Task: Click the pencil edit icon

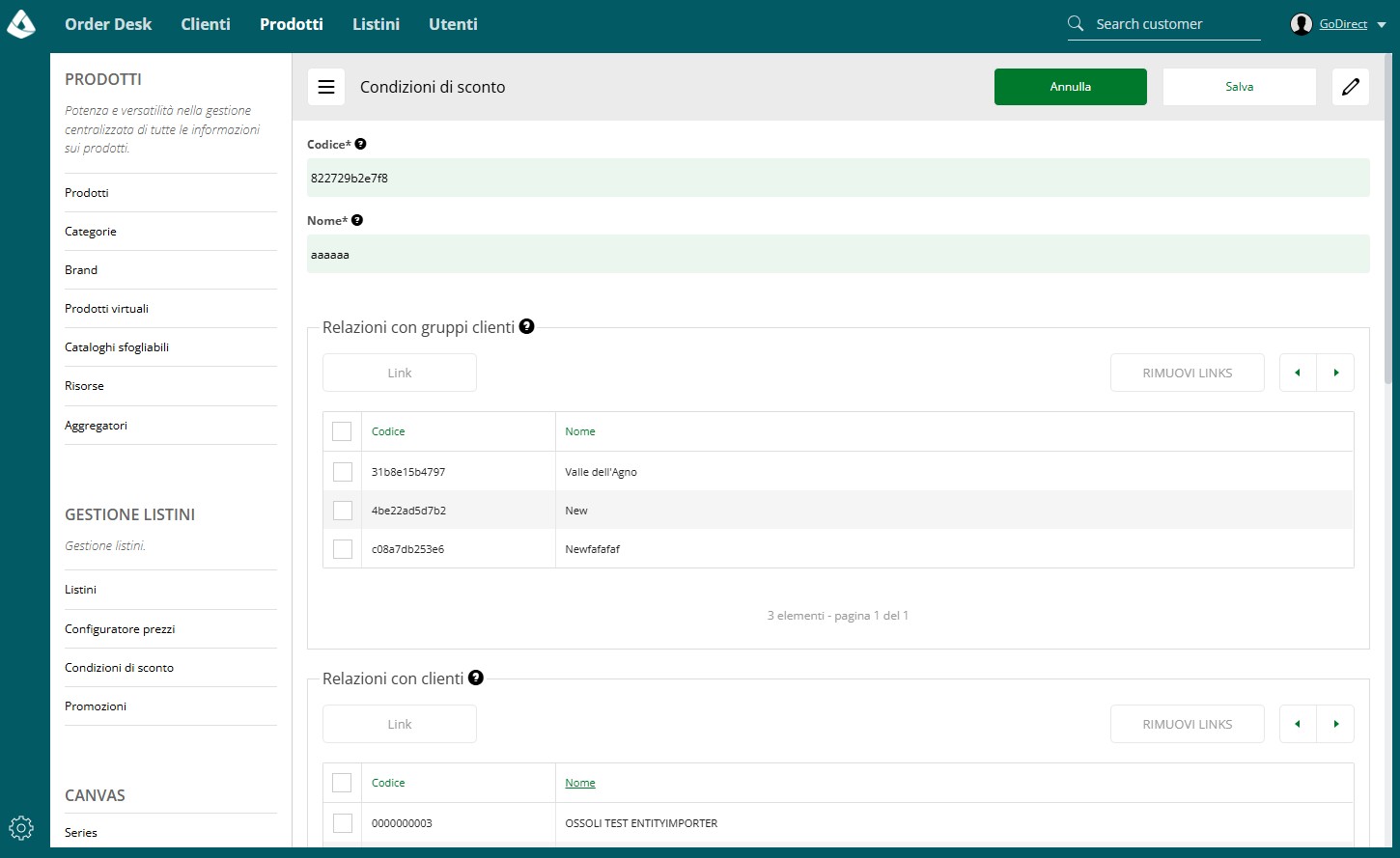Action: coord(1351,87)
